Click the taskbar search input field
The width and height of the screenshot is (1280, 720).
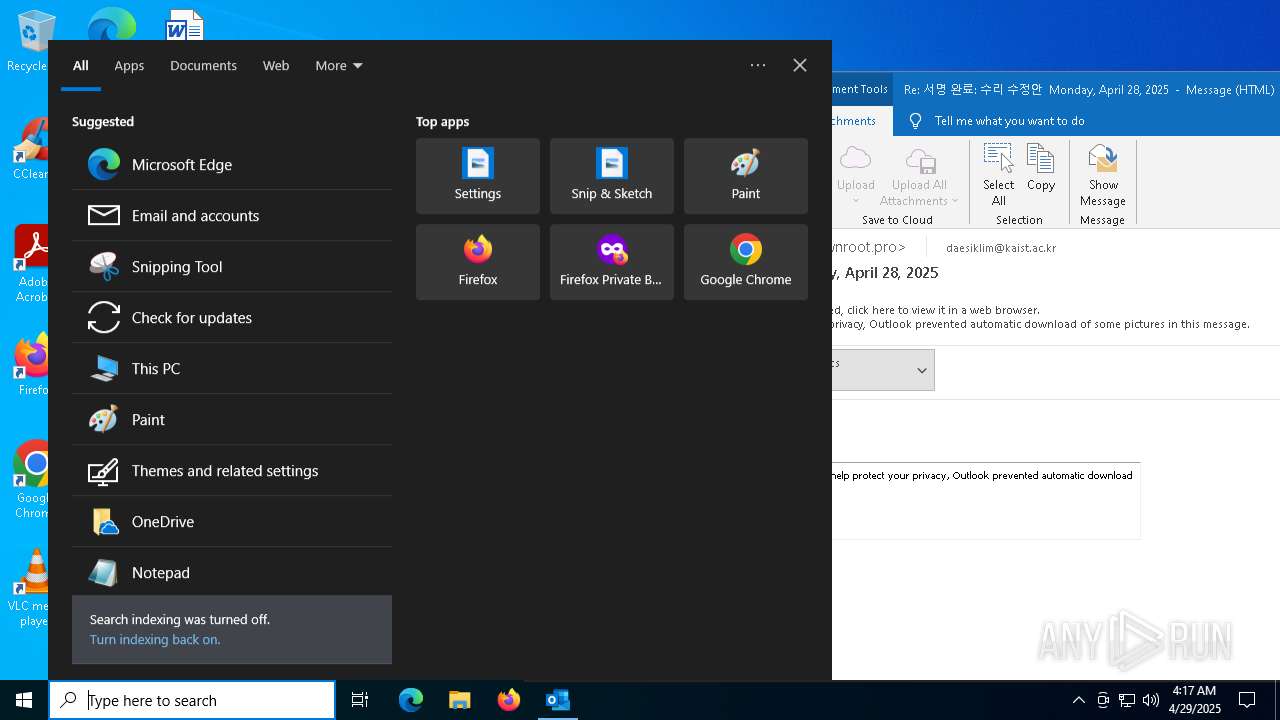[192, 700]
